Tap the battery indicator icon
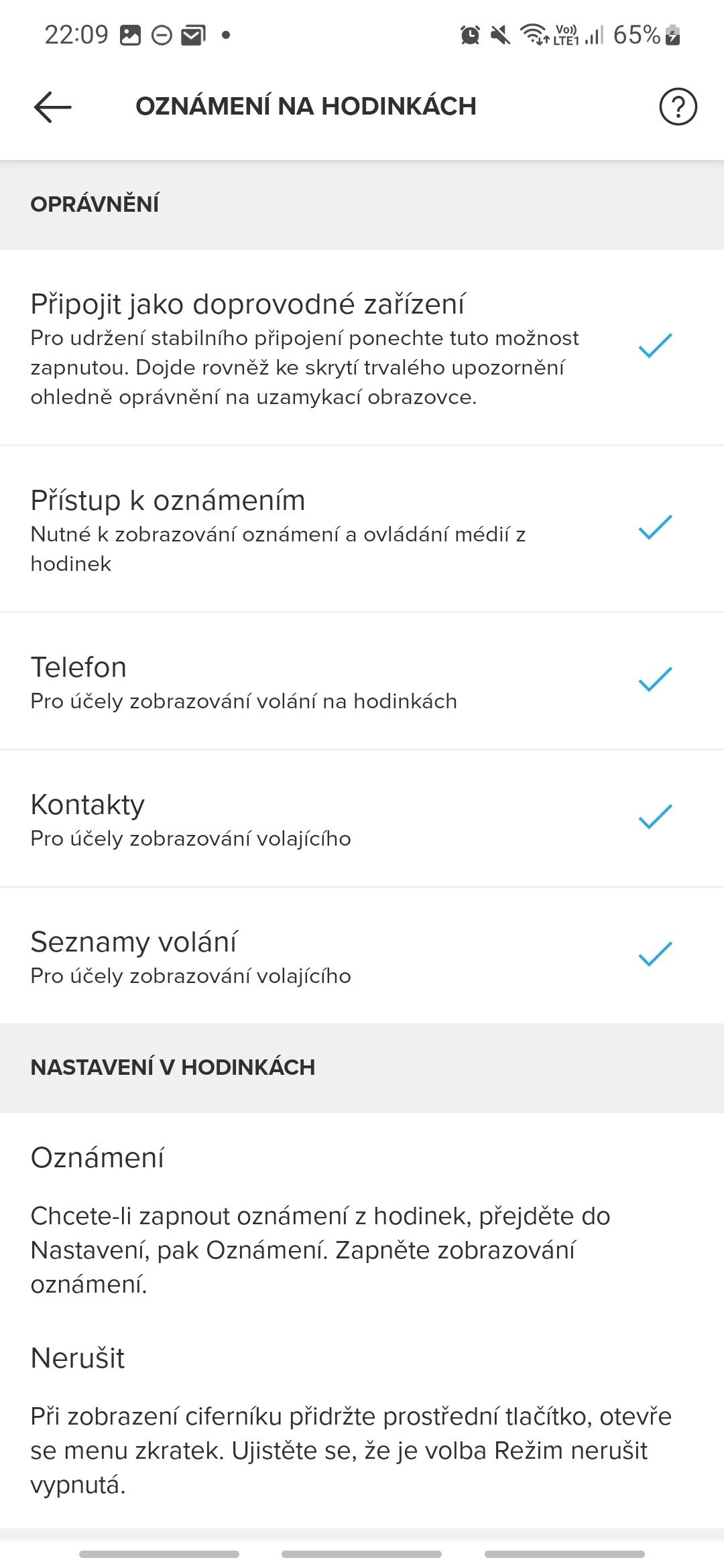The width and height of the screenshot is (724, 1568). coord(672,35)
